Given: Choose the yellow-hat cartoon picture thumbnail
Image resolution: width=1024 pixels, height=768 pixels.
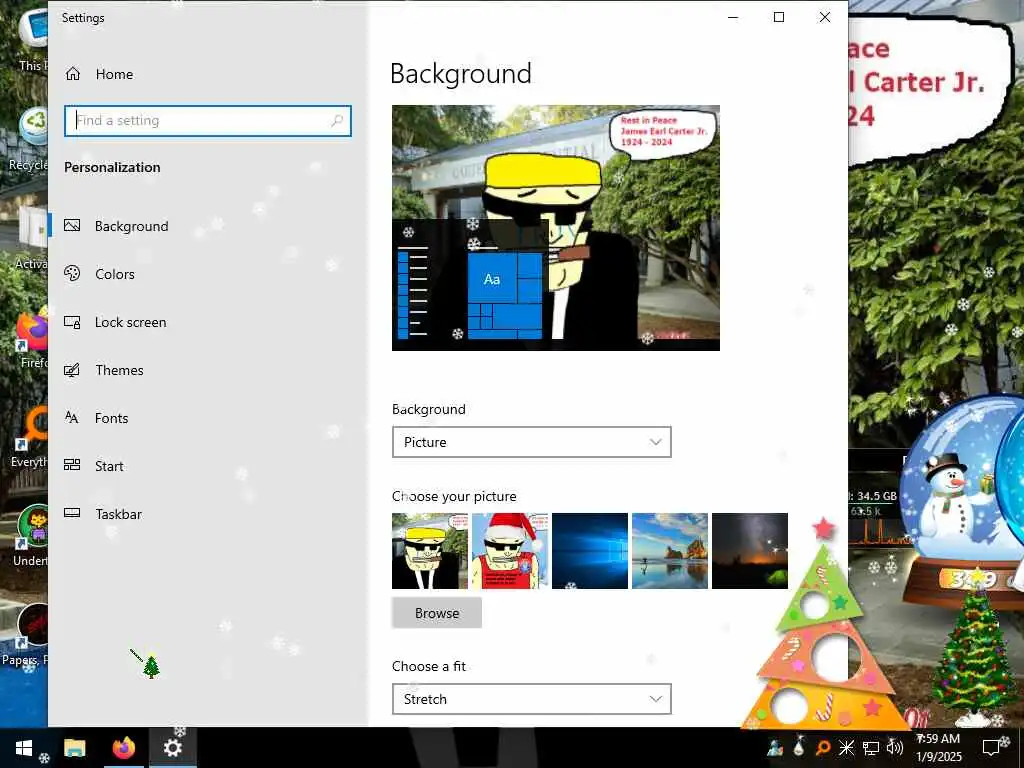Looking at the screenshot, I should [x=430, y=551].
